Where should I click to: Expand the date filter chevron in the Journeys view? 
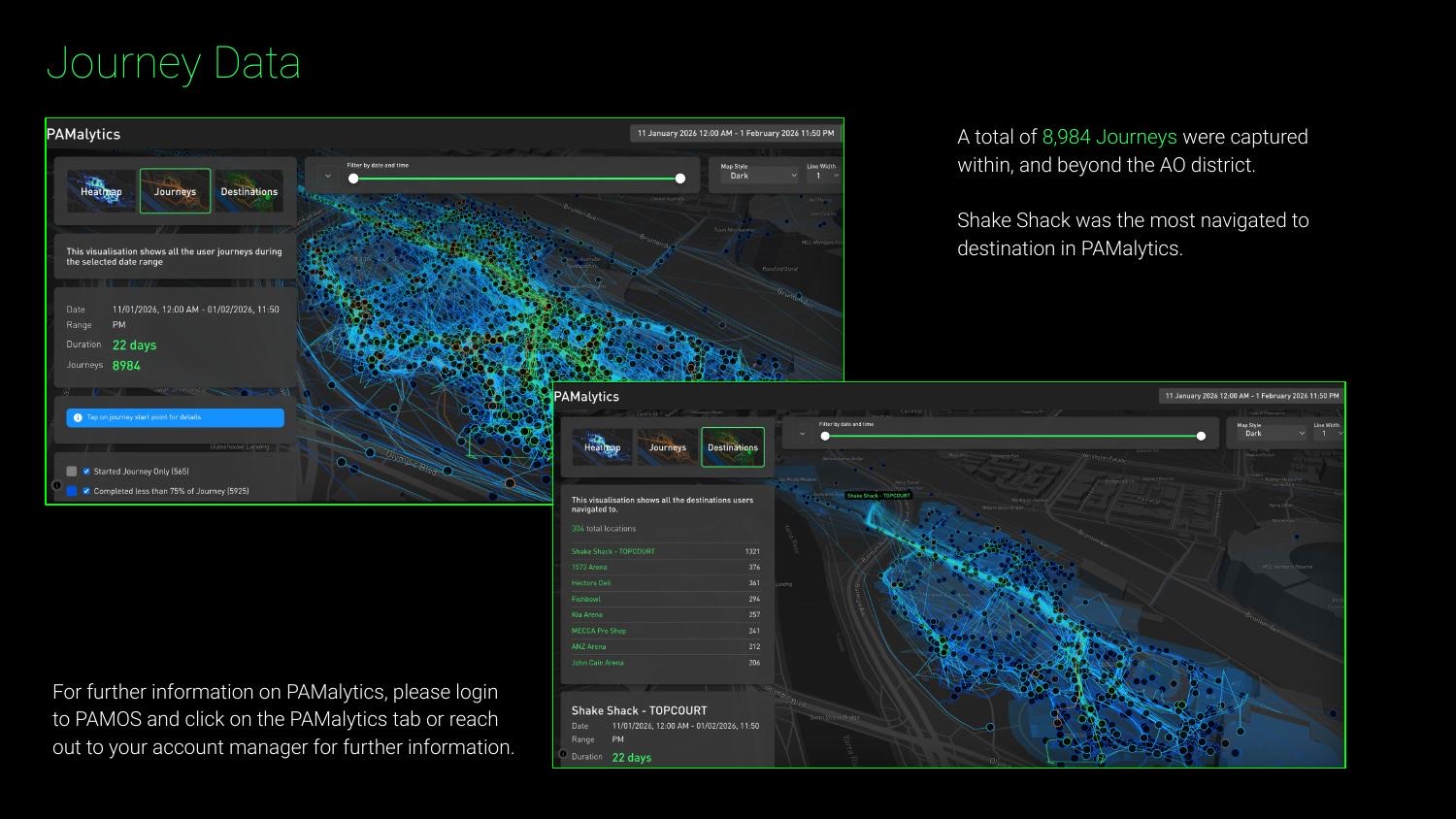pos(327,177)
